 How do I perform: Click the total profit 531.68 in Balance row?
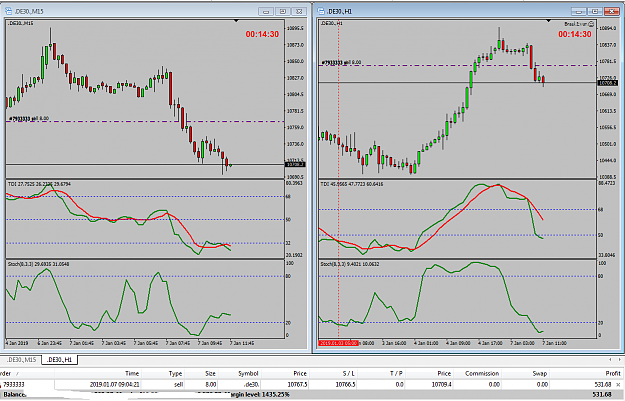[x=602, y=395]
